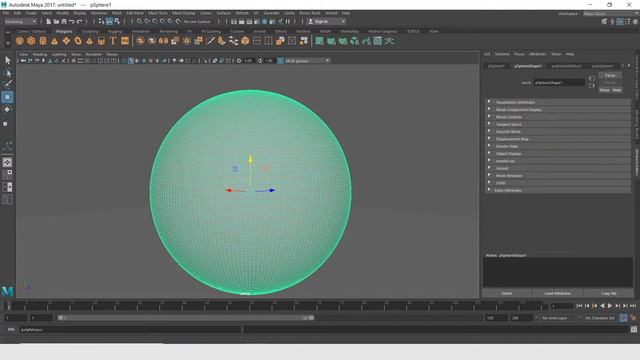Select the four-view panel layout
640x360 pixels.
click(x=7, y=175)
